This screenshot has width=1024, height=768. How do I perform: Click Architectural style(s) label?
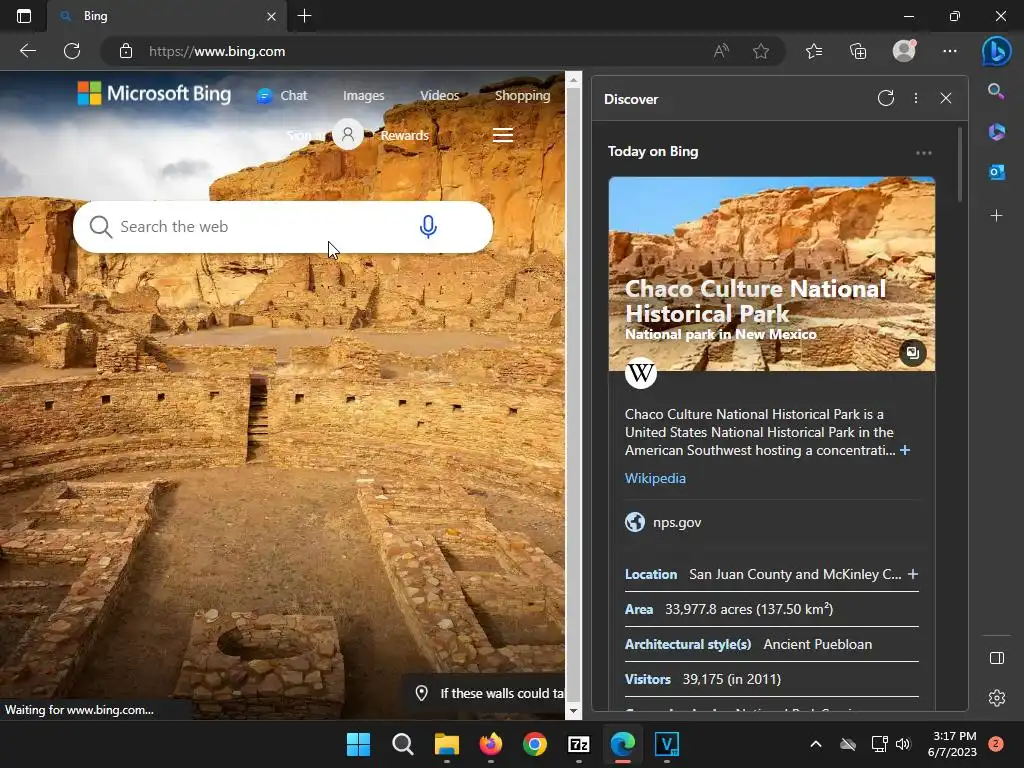pos(688,645)
